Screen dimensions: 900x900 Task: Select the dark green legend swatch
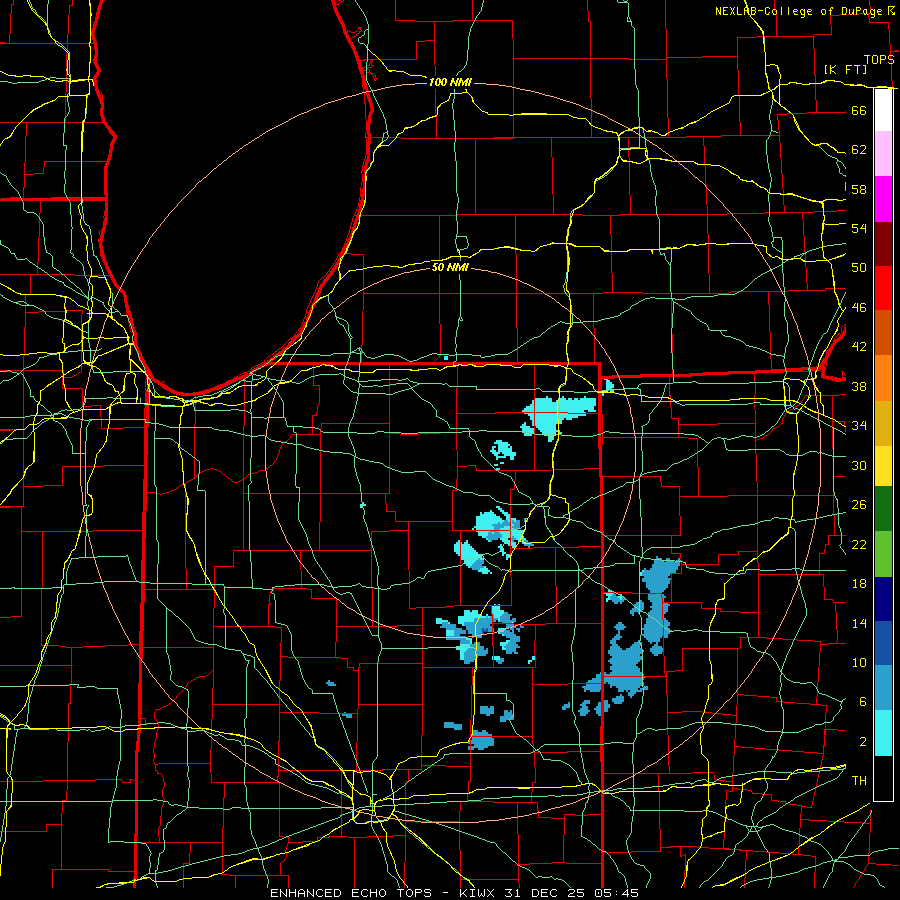[883, 509]
